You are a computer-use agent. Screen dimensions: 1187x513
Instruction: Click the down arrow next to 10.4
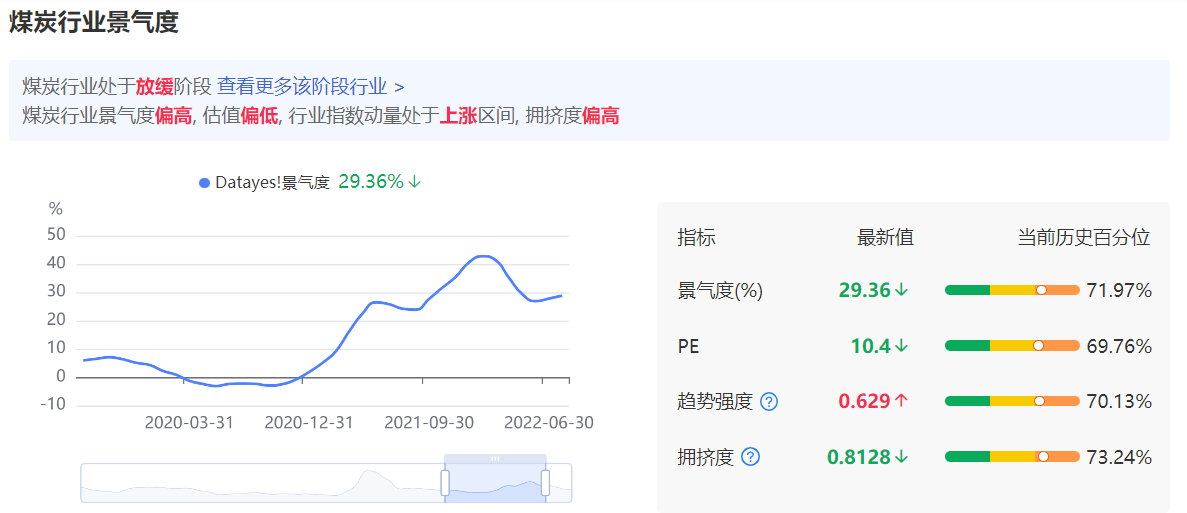coord(901,346)
